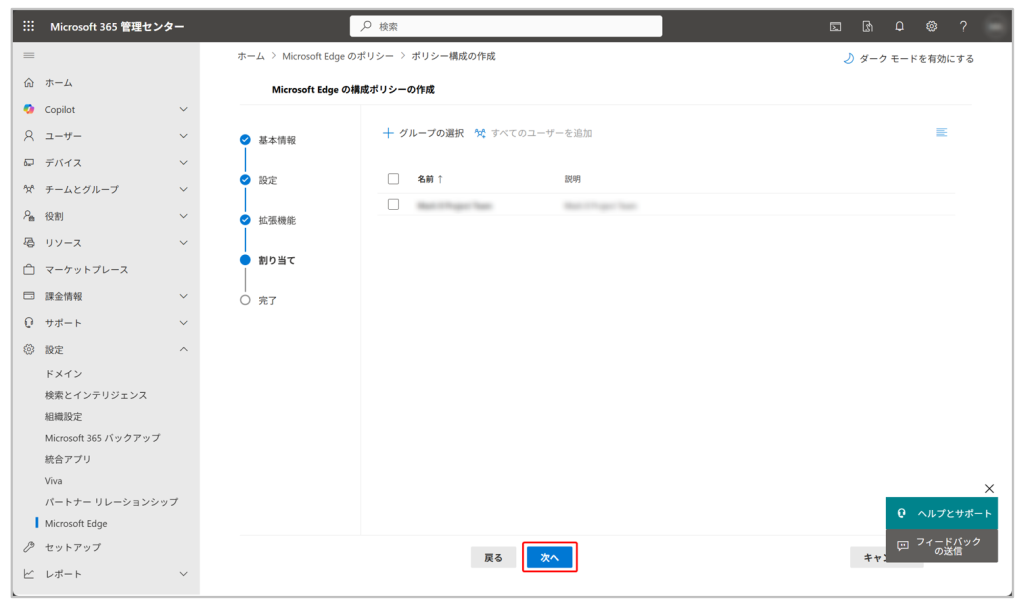Open the account profile avatar
Viewport: 1024px width, 604px height.
[995, 27]
